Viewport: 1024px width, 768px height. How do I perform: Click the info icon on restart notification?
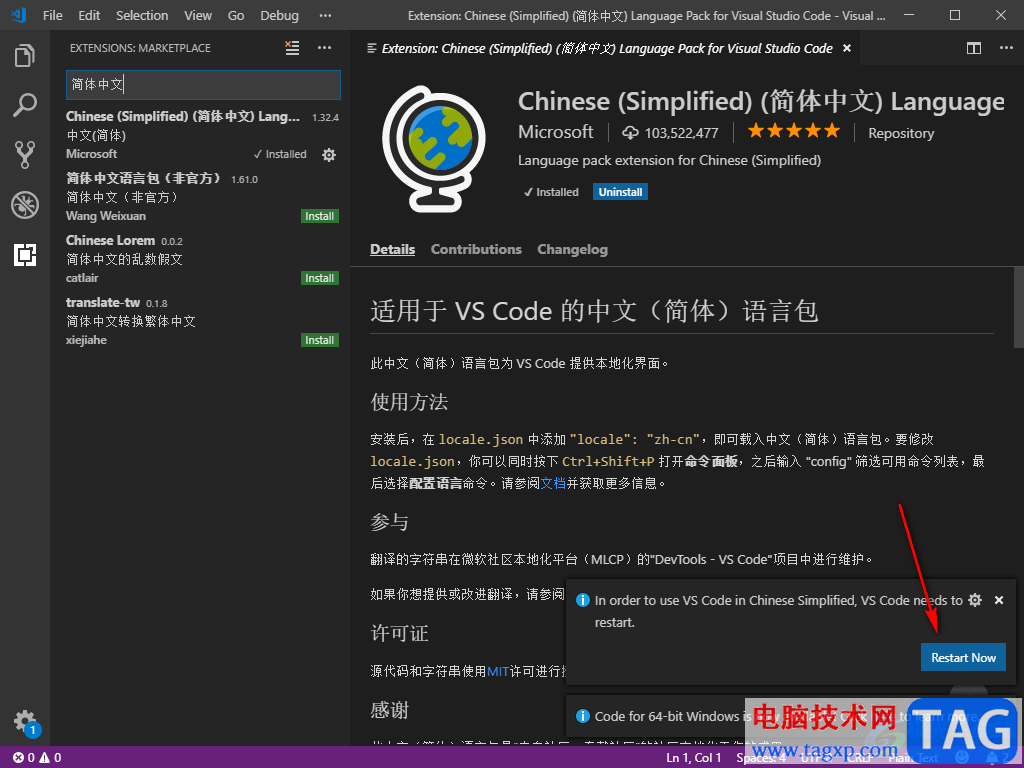click(583, 600)
